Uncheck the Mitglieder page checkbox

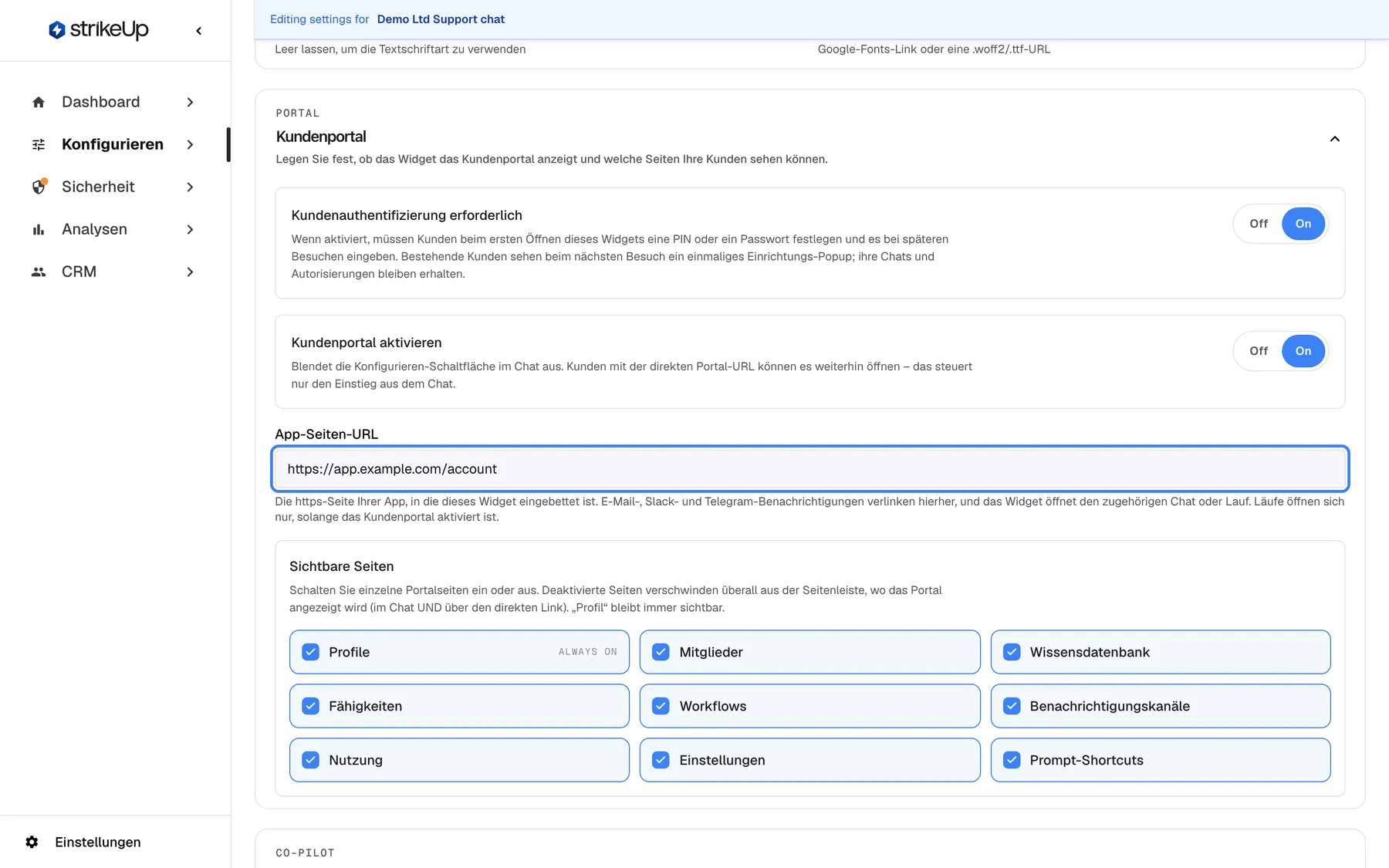[661, 652]
